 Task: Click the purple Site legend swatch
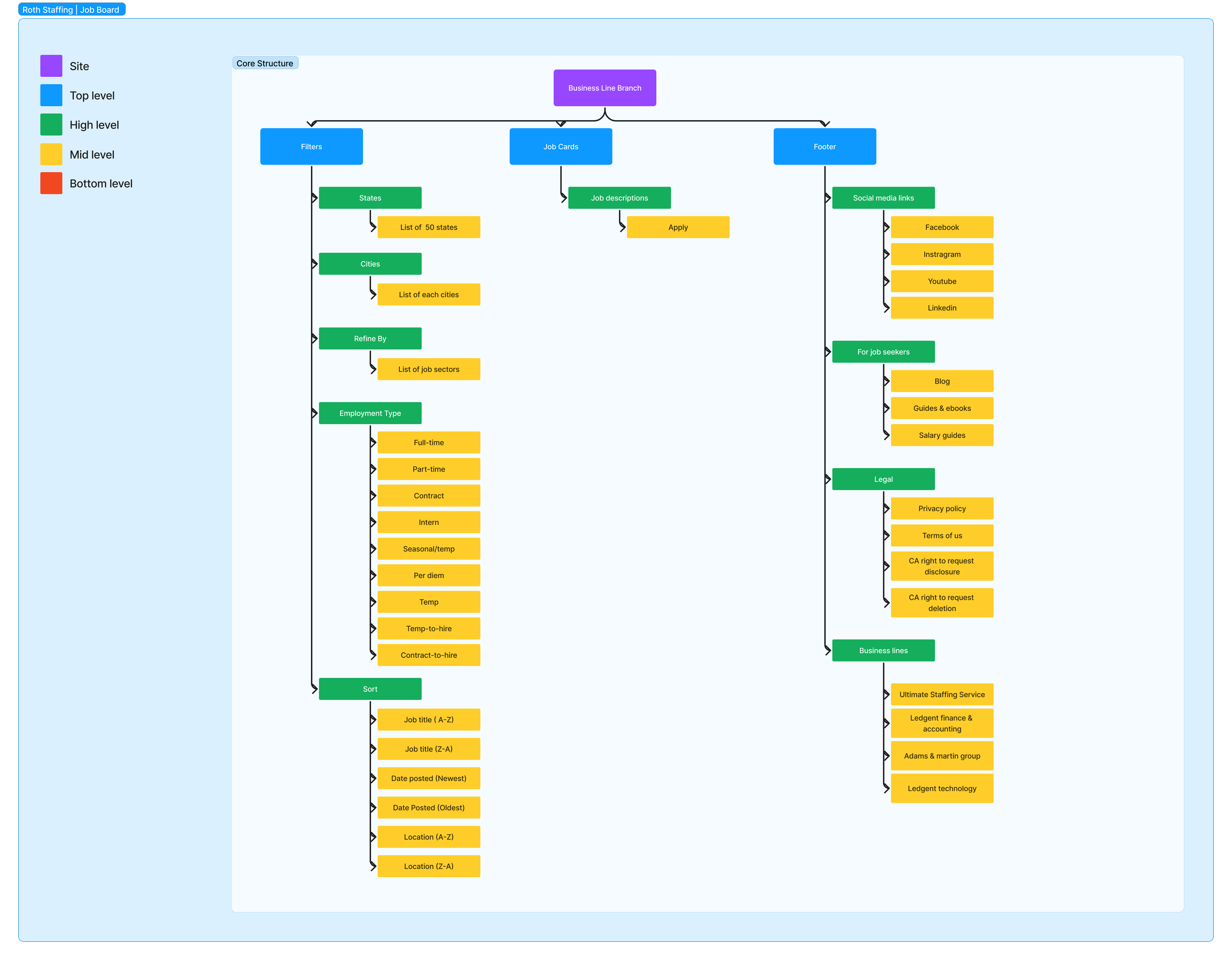click(51, 66)
